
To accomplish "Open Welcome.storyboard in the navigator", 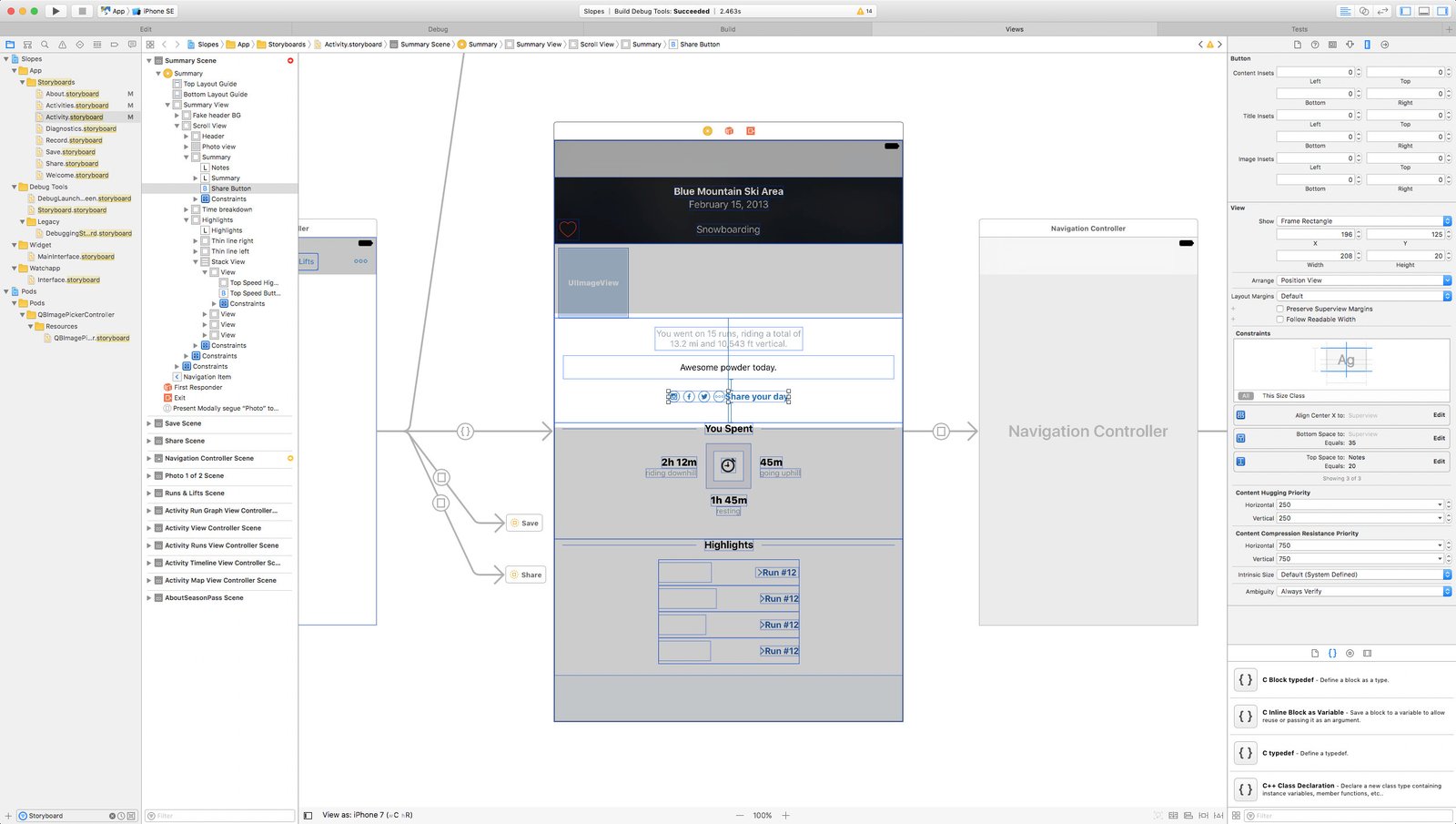I will [x=76, y=176].
